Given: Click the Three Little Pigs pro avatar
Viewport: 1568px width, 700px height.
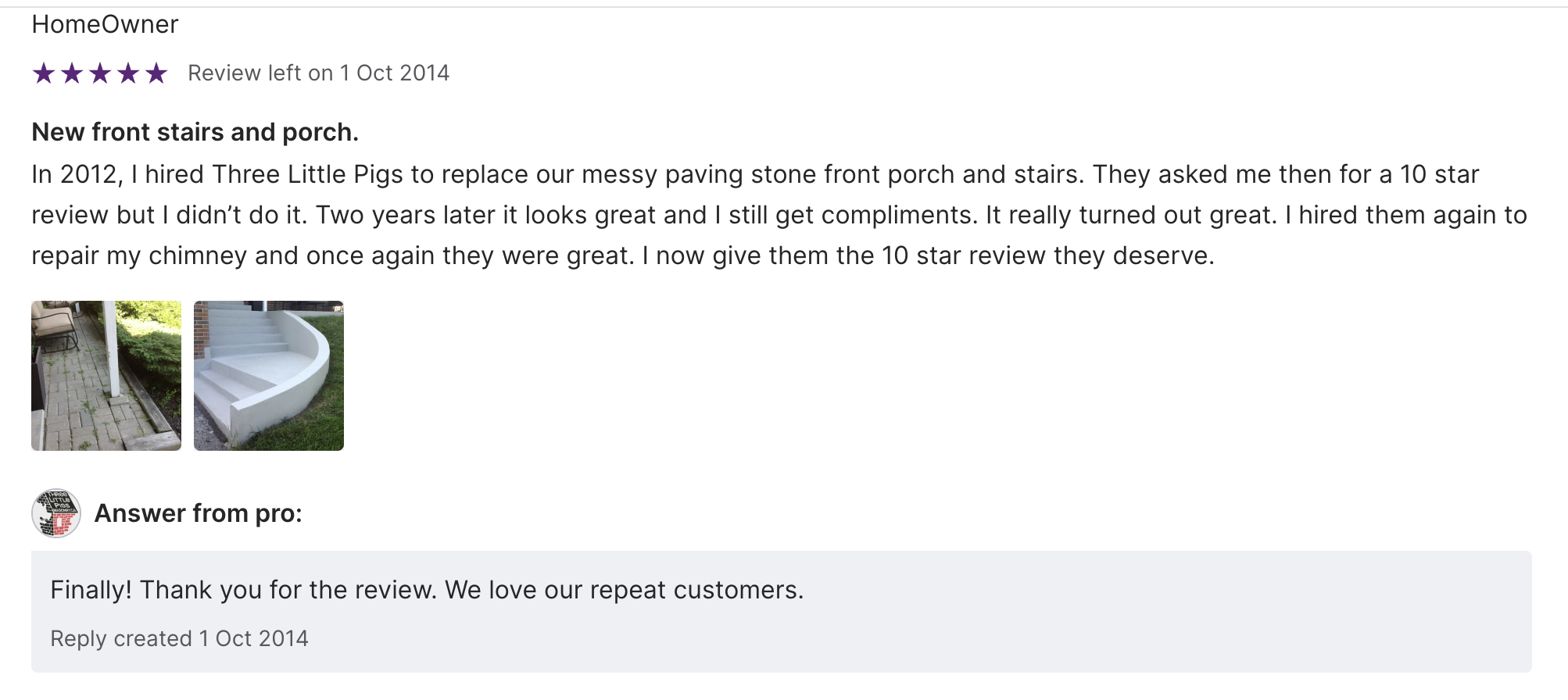Looking at the screenshot, I should (56, 513).
